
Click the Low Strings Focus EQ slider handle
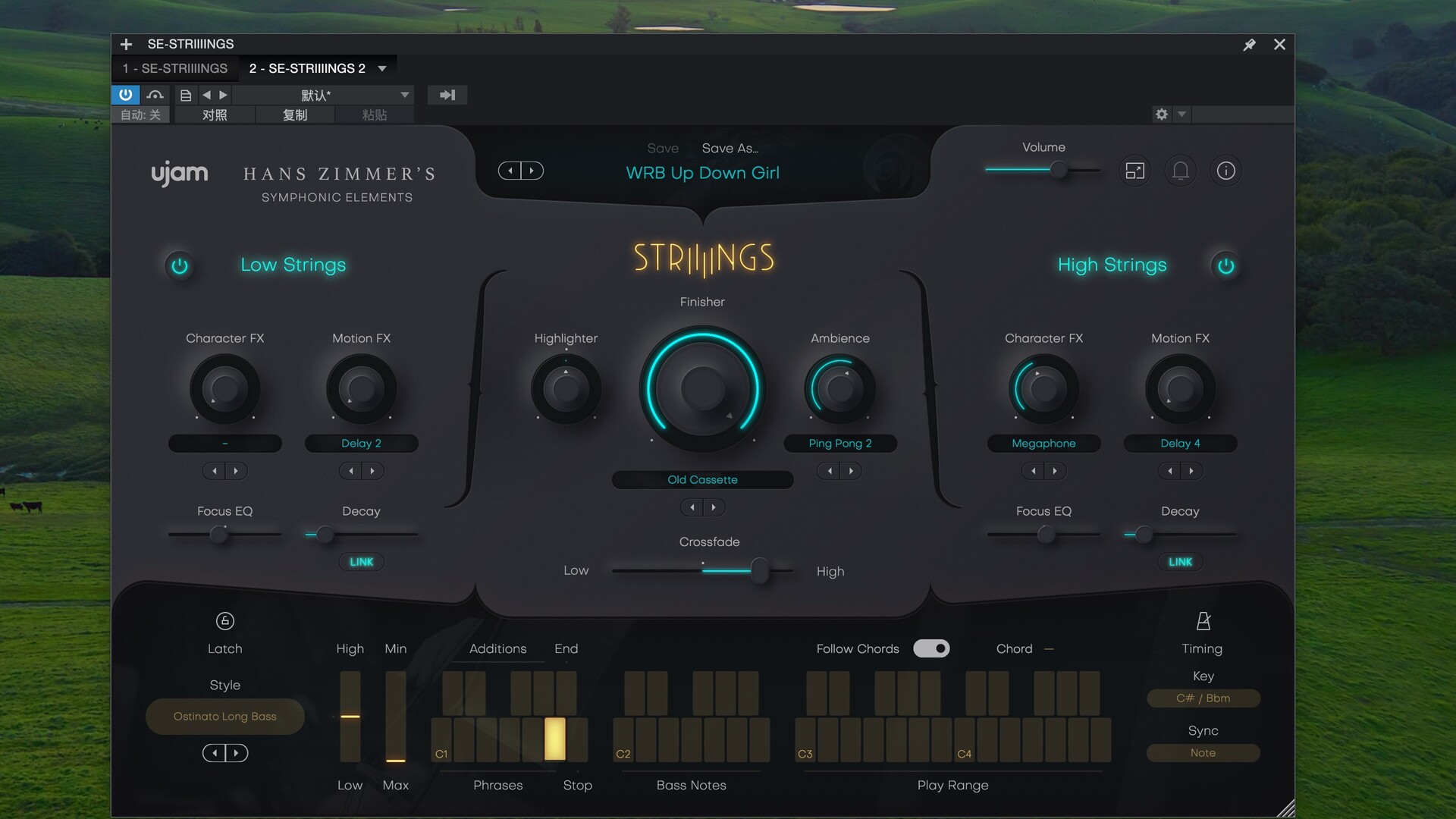tap(219, 535)
